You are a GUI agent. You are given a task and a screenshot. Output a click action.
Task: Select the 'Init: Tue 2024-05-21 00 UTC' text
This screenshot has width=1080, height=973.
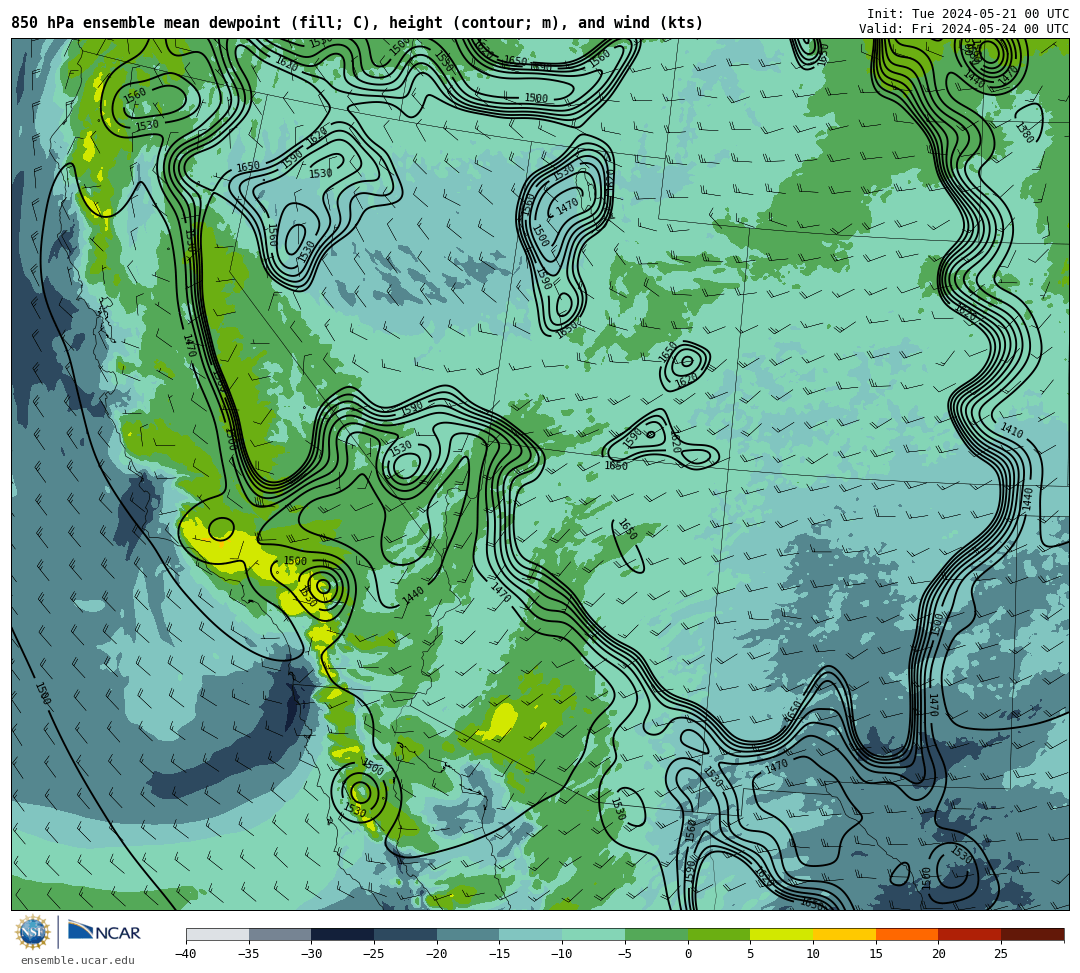click(x=967, y=14)
